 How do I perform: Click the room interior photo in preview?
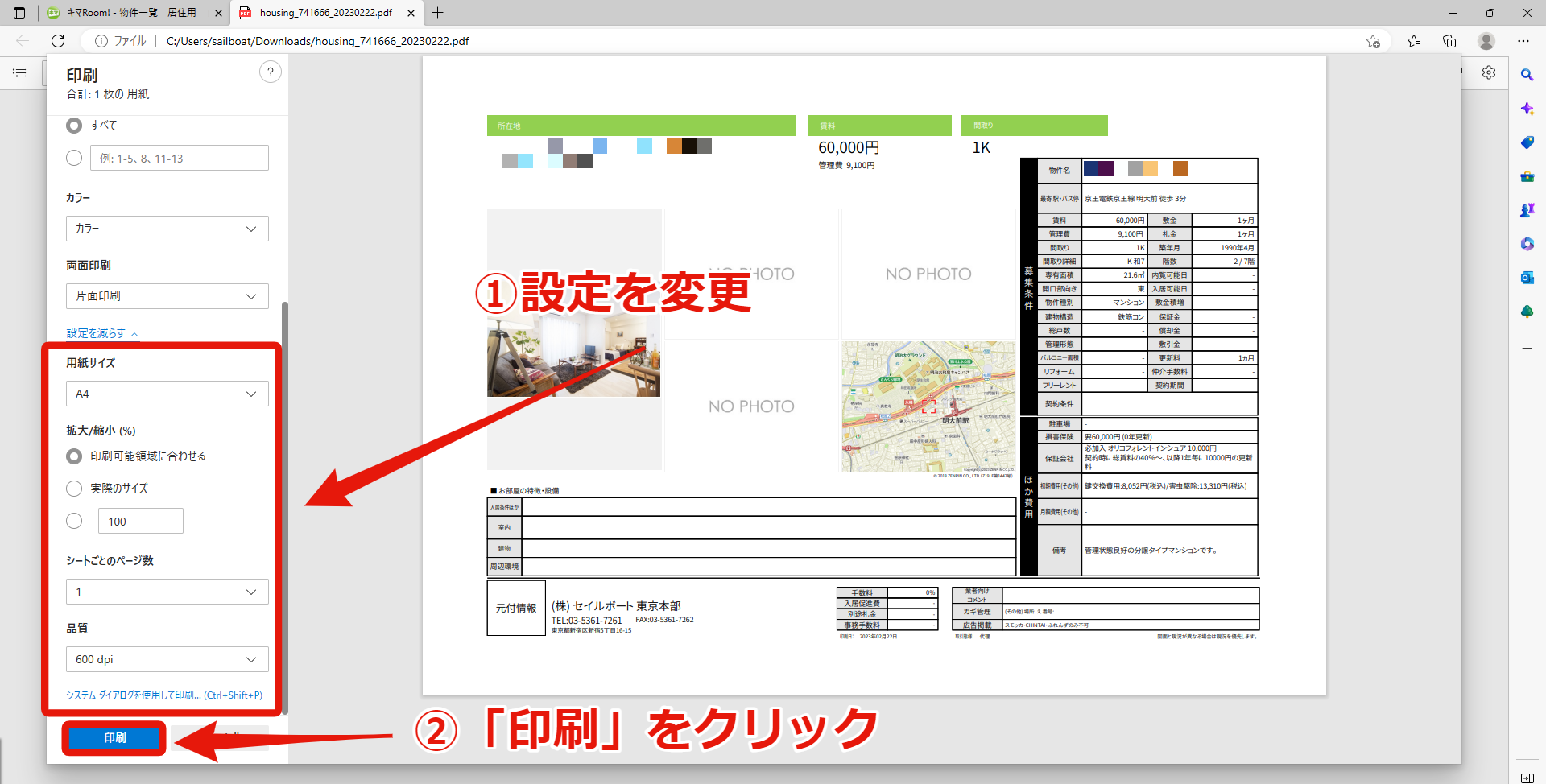pyautogui.click(x=573, y=353)
